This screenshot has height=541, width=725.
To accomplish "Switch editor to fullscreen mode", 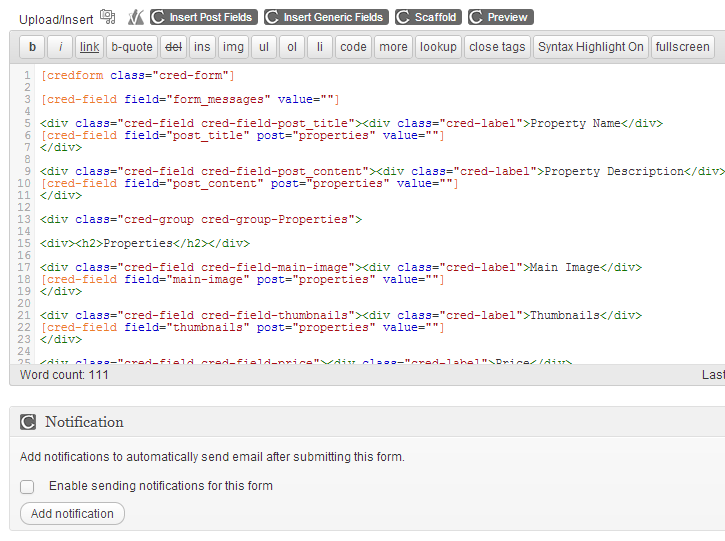I will 683,47.
